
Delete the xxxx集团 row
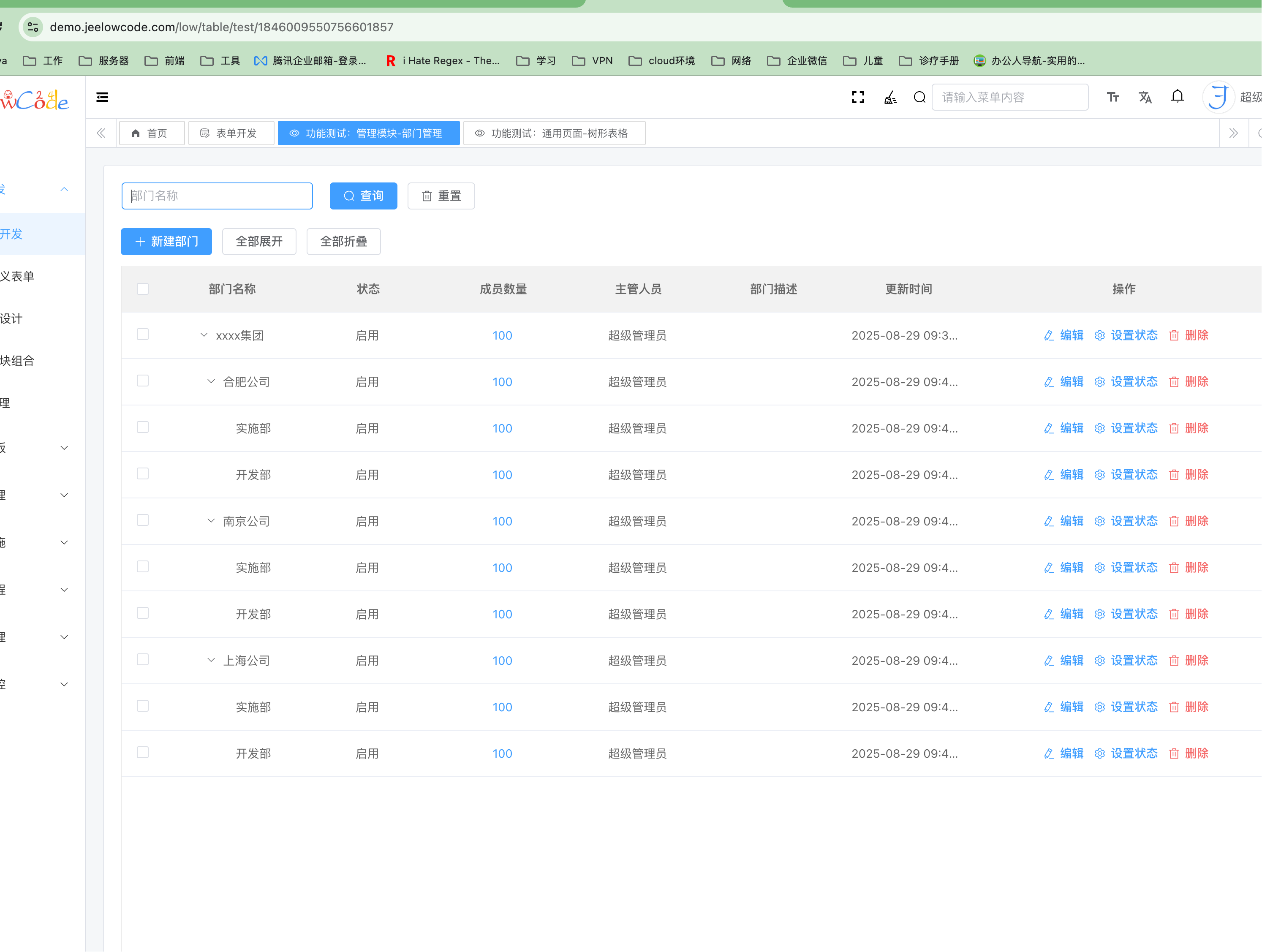point(1189,335)
